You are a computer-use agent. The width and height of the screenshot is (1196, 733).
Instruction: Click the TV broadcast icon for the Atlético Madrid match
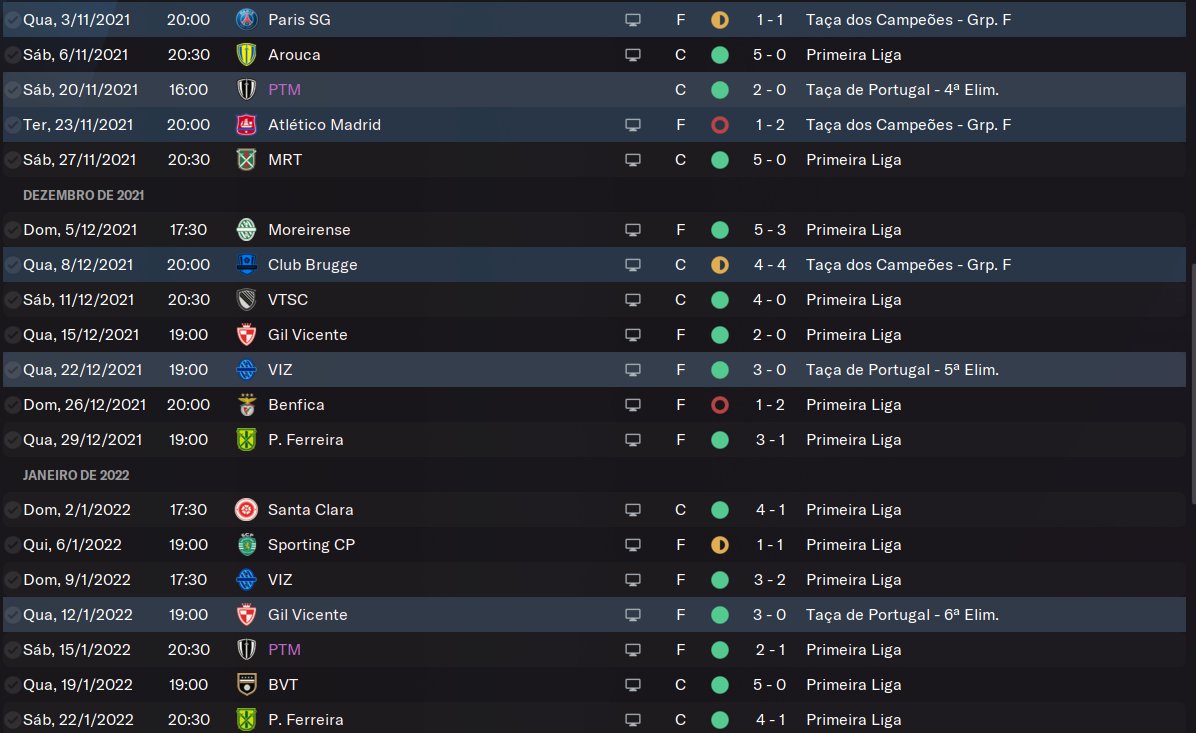(x=632, y=125)
